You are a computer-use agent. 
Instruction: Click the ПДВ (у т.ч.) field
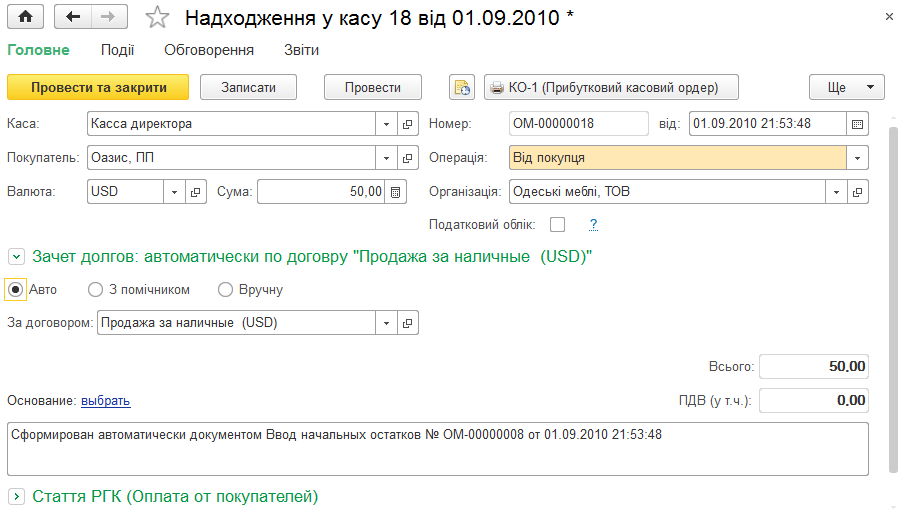coord(813,401)
